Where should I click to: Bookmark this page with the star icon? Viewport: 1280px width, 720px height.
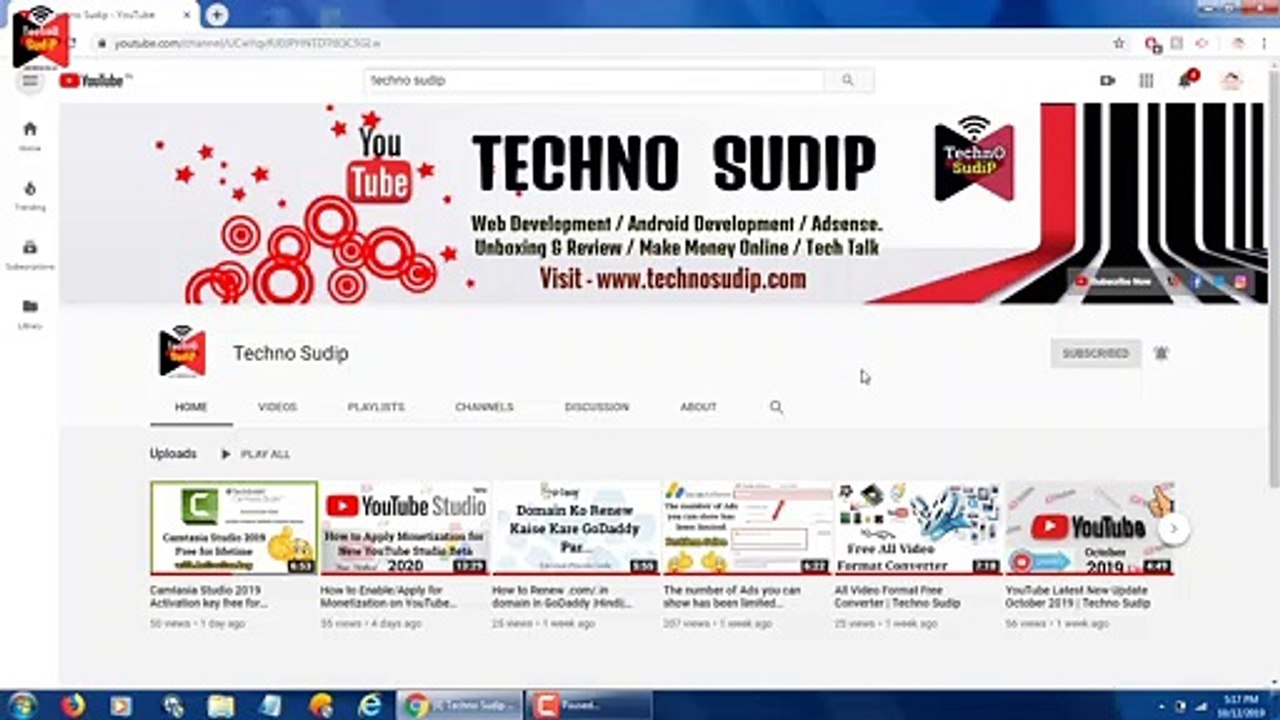(x=1119, y=43)
